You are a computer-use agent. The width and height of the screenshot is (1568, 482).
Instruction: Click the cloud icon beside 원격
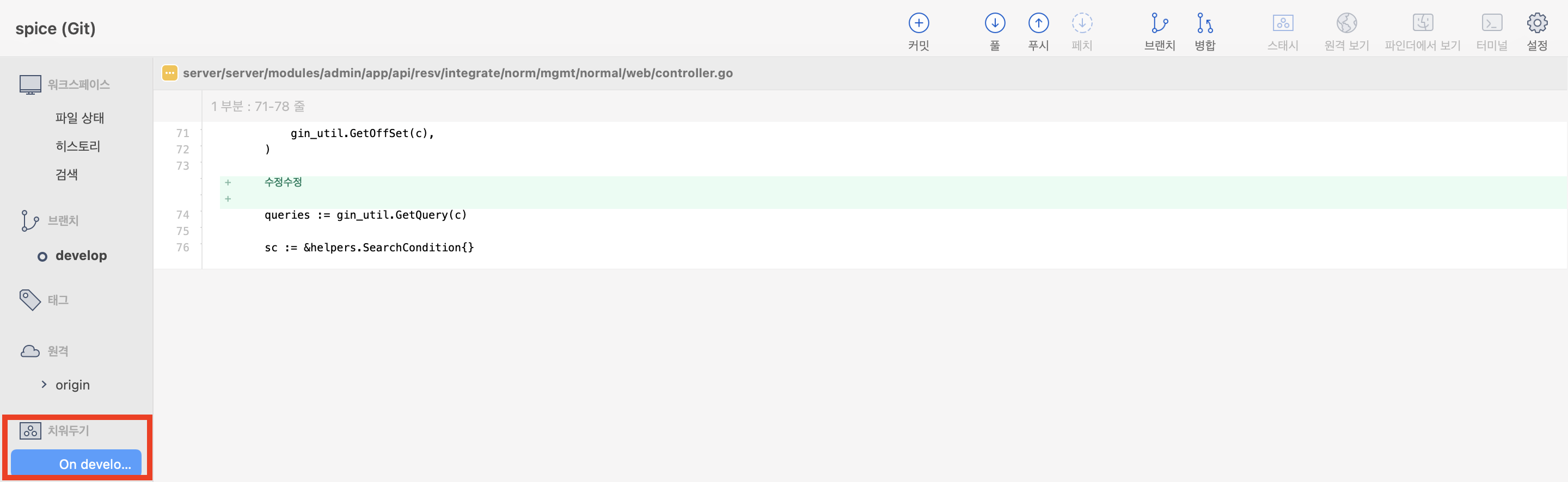click(x=30, y=351)
